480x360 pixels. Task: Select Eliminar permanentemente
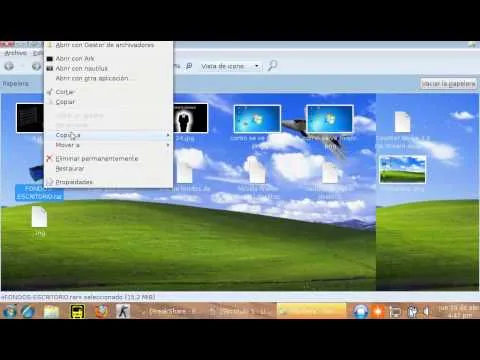tap(109, 159)
